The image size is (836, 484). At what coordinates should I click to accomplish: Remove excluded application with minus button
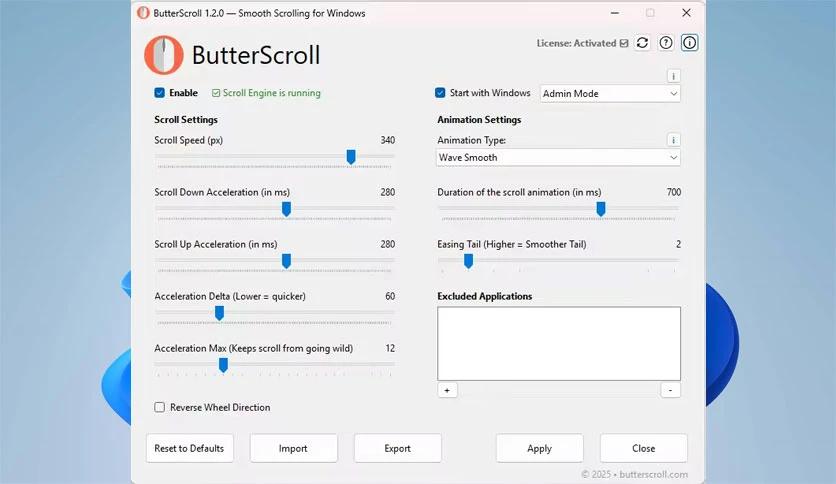click(x=670, y=390)
